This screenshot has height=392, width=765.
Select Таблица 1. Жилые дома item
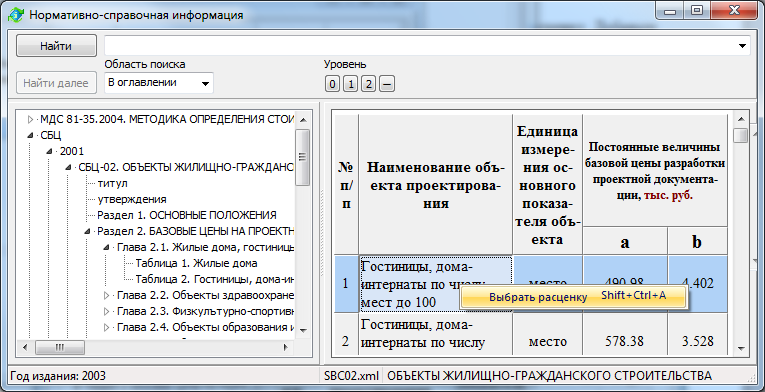(x=196, y=263)
